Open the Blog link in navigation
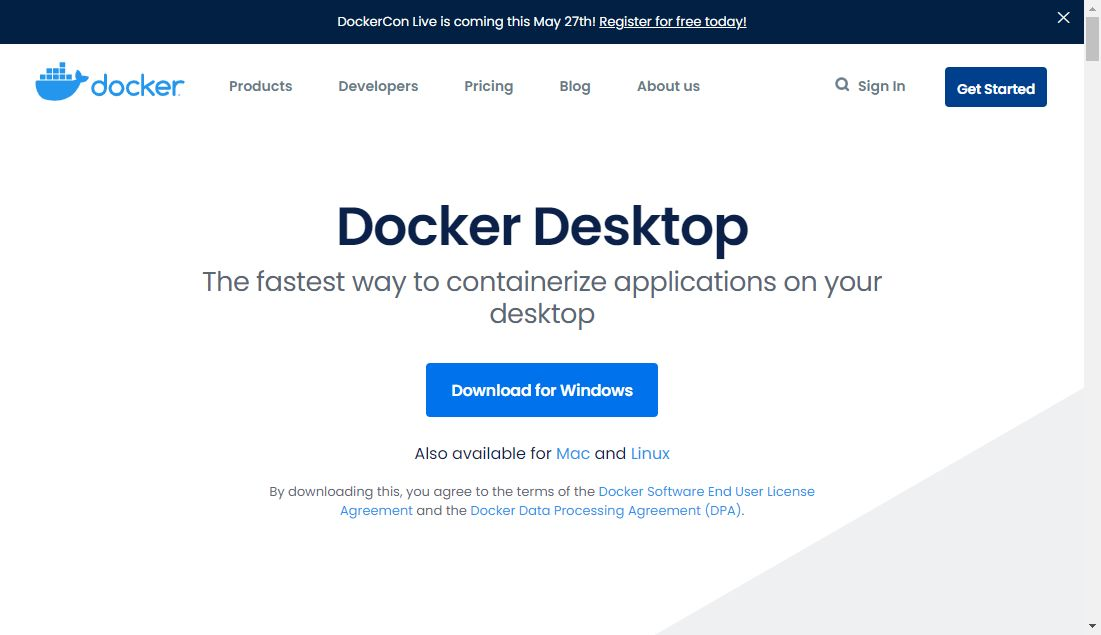Image resolution: width=1101 pixels, height=635 pixels. [x=575, y=86]
